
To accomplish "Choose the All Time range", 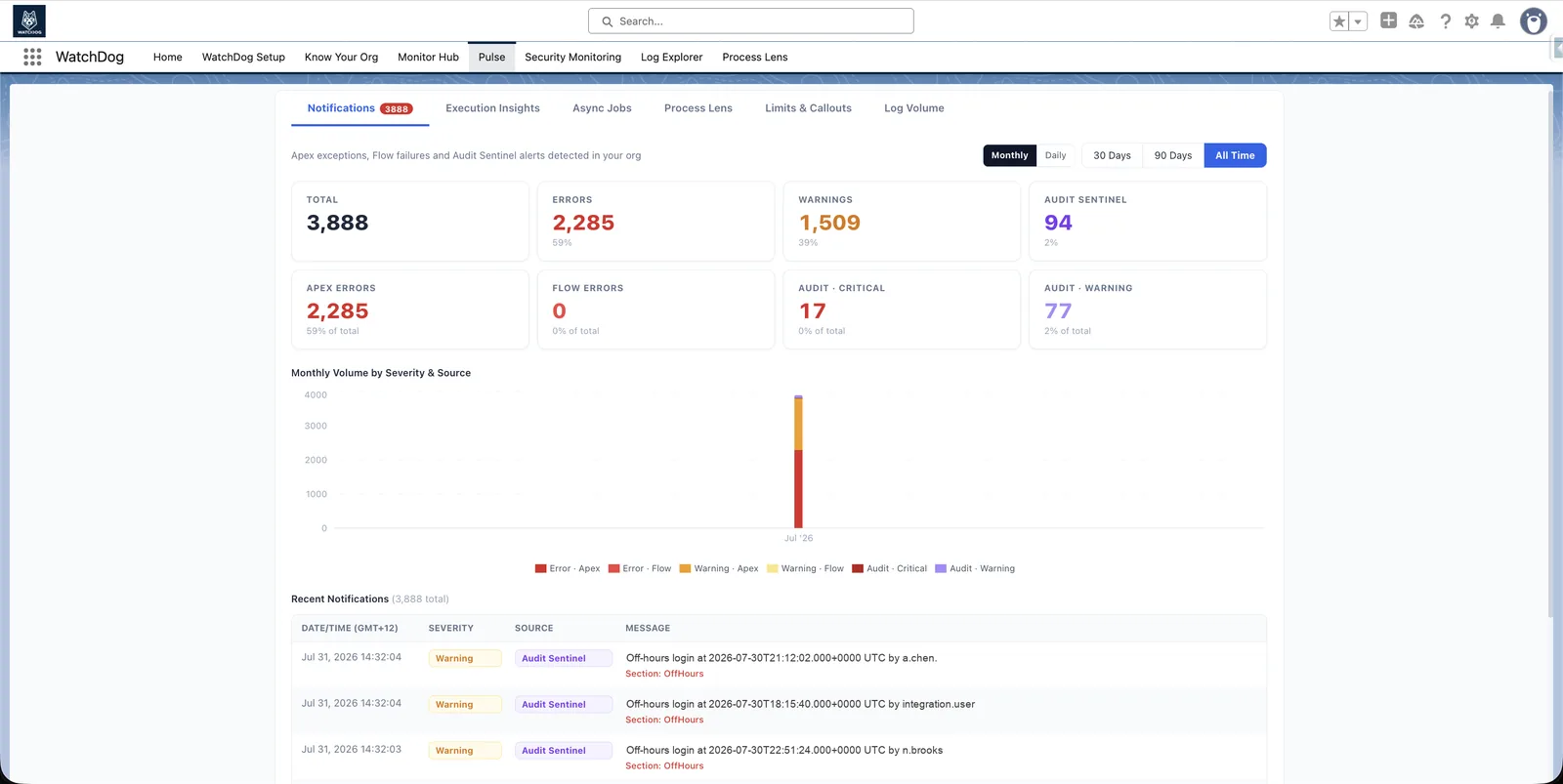I will 1235,155.
